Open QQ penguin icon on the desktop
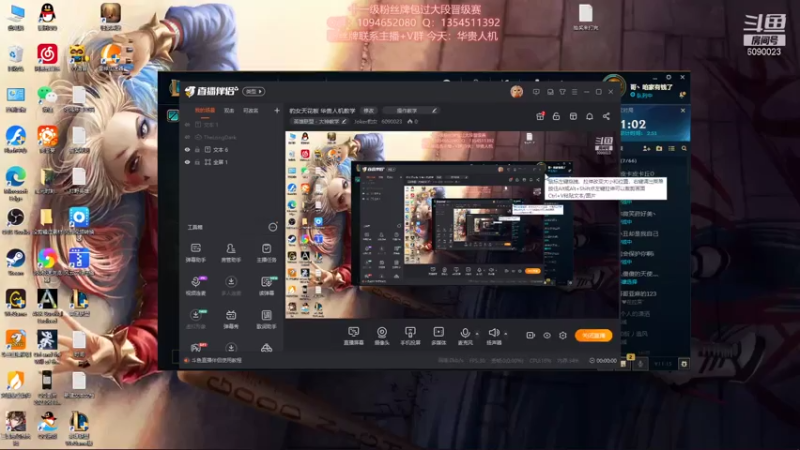This screenshot has height=450, width=800. (47, 16)
